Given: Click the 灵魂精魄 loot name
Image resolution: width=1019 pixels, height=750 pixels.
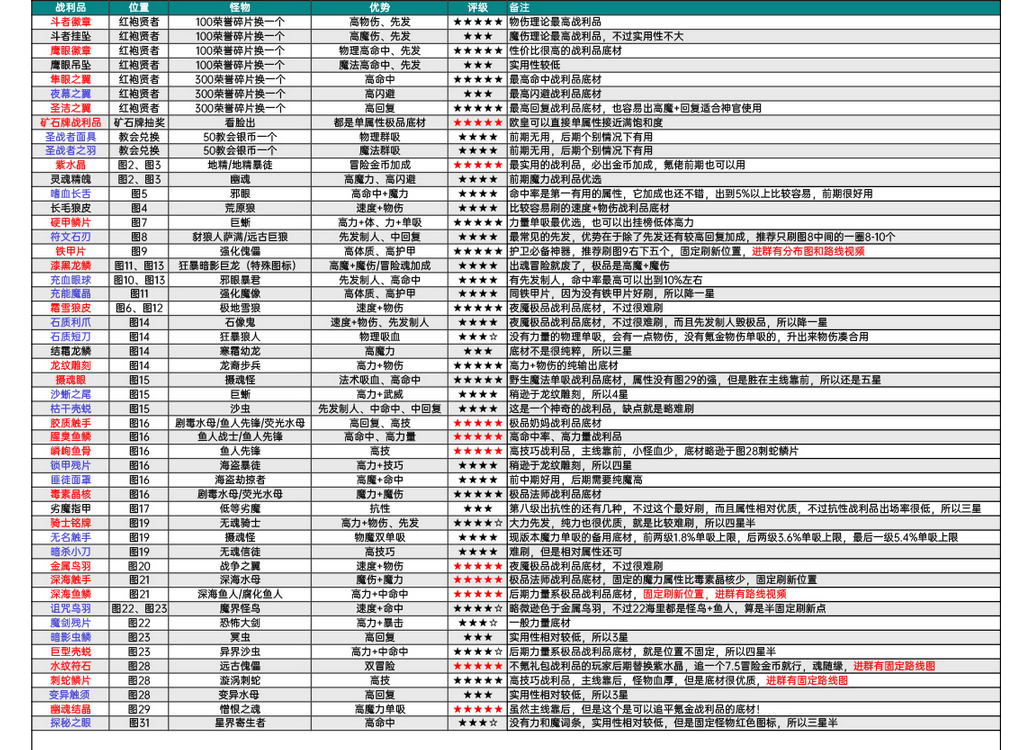Looking at the screenshot, I should point(70,179).
